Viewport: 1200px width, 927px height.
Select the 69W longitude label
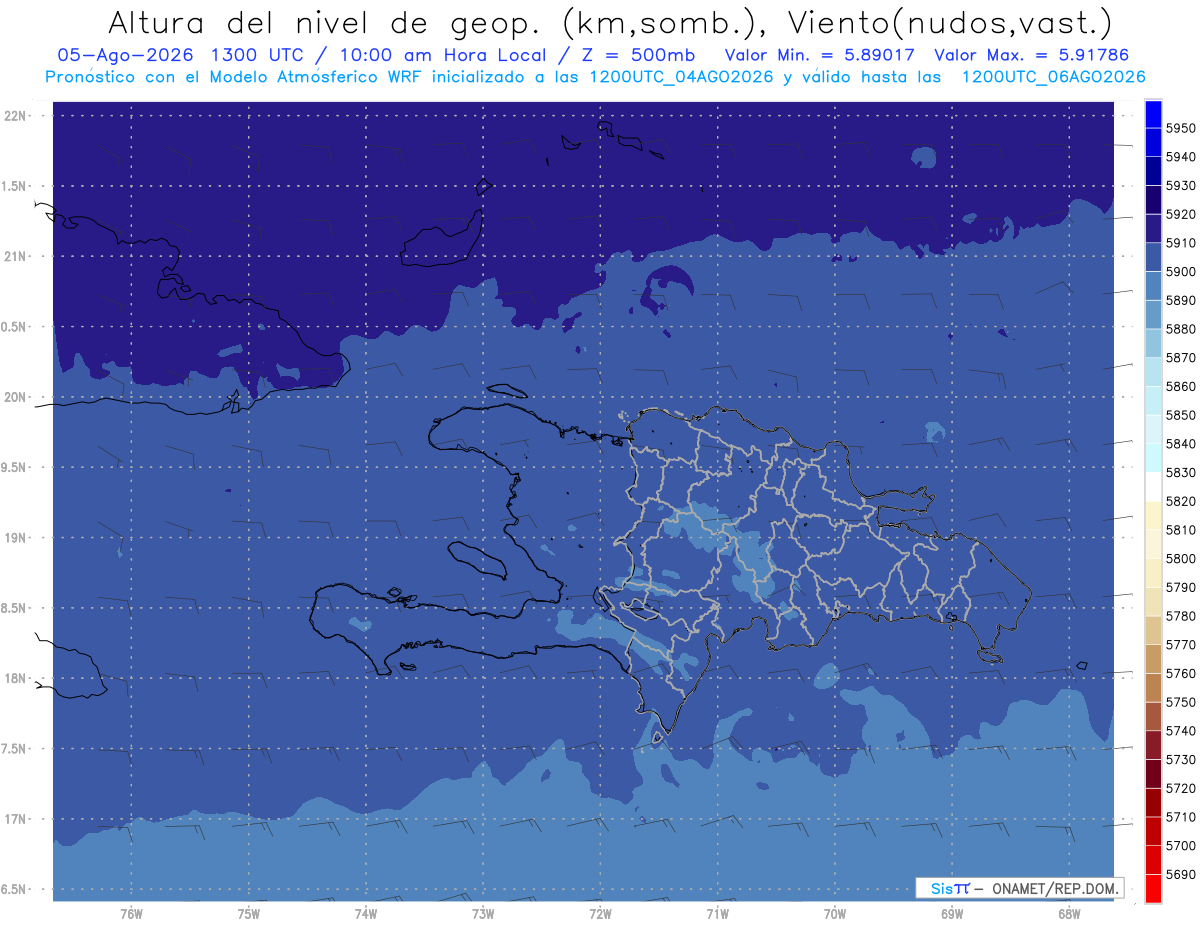pos(952,914)
